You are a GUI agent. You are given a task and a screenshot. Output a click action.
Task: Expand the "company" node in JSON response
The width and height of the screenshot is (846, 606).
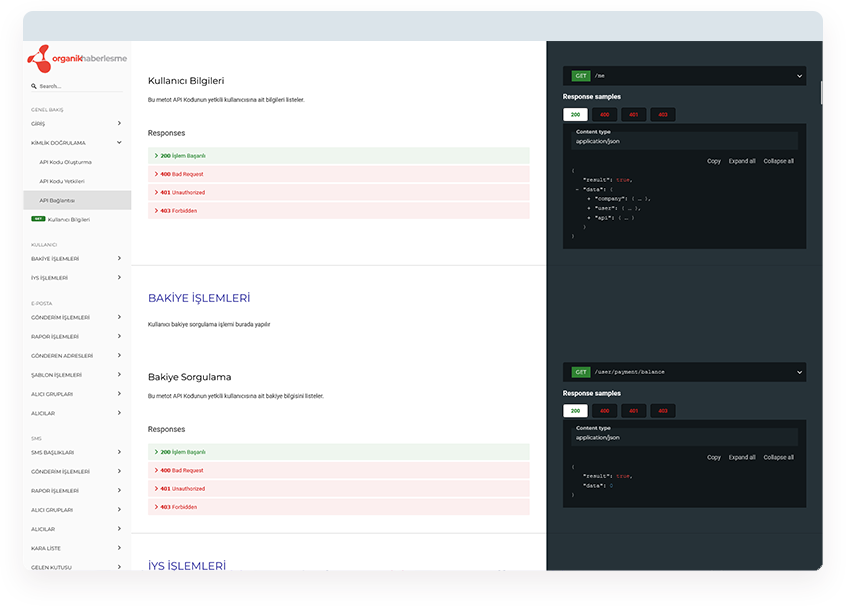[589, 198]
